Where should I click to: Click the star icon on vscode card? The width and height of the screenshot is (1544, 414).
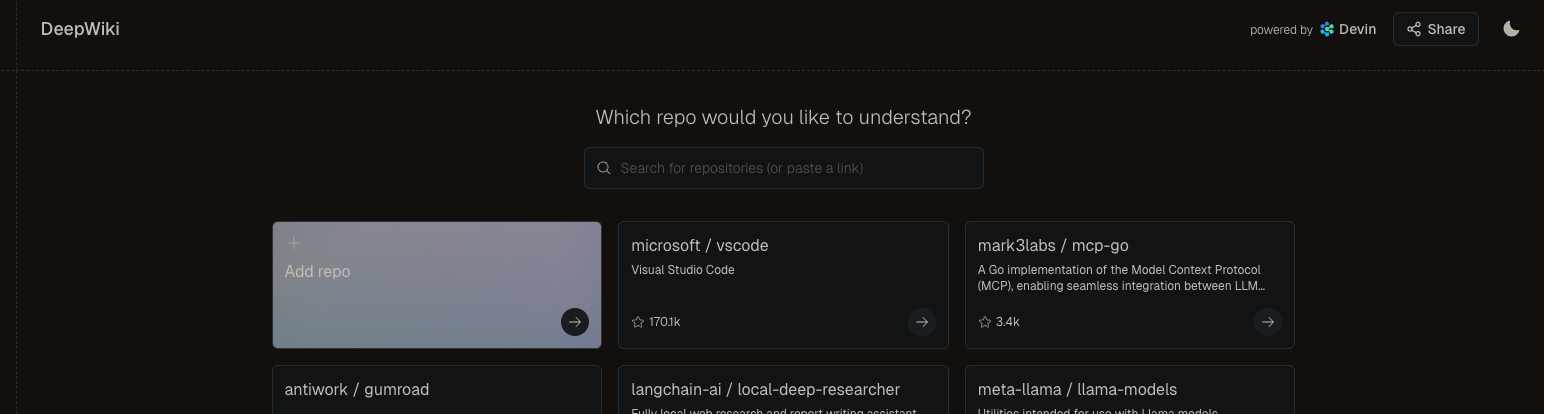pos(638,322)
